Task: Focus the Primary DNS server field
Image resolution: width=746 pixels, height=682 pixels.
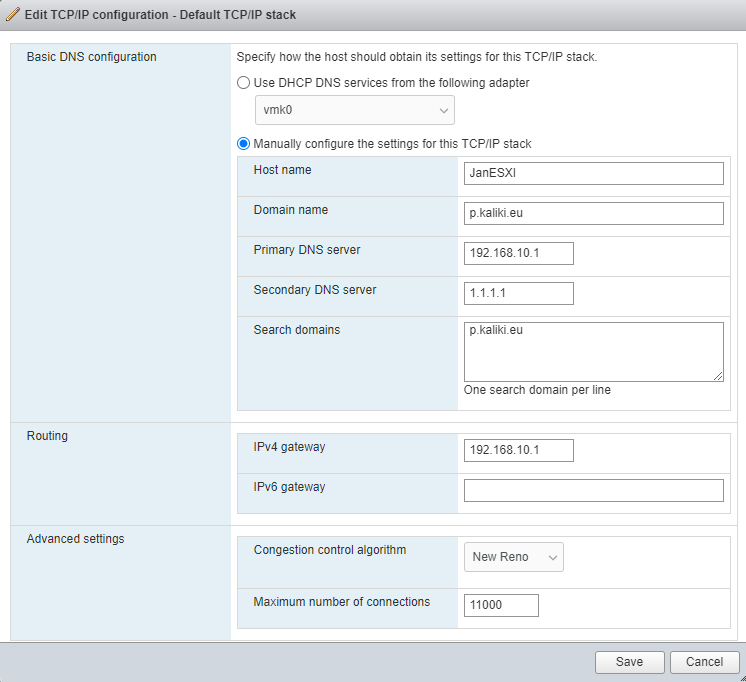Action: (x=518, y=254)
